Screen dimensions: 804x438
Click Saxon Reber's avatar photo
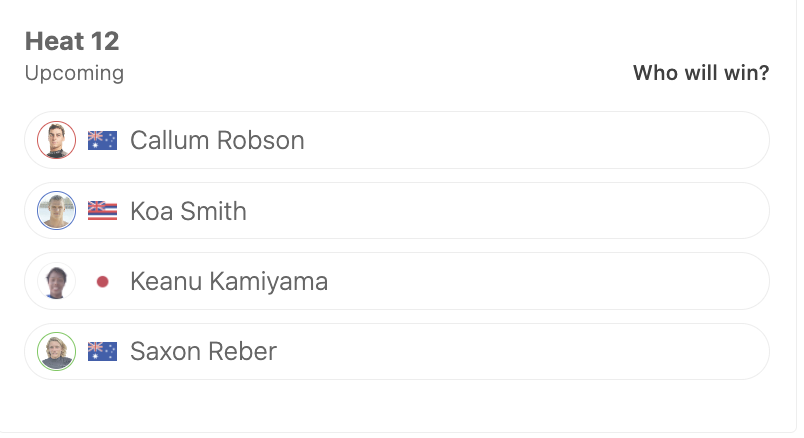(x=56, y=351)
